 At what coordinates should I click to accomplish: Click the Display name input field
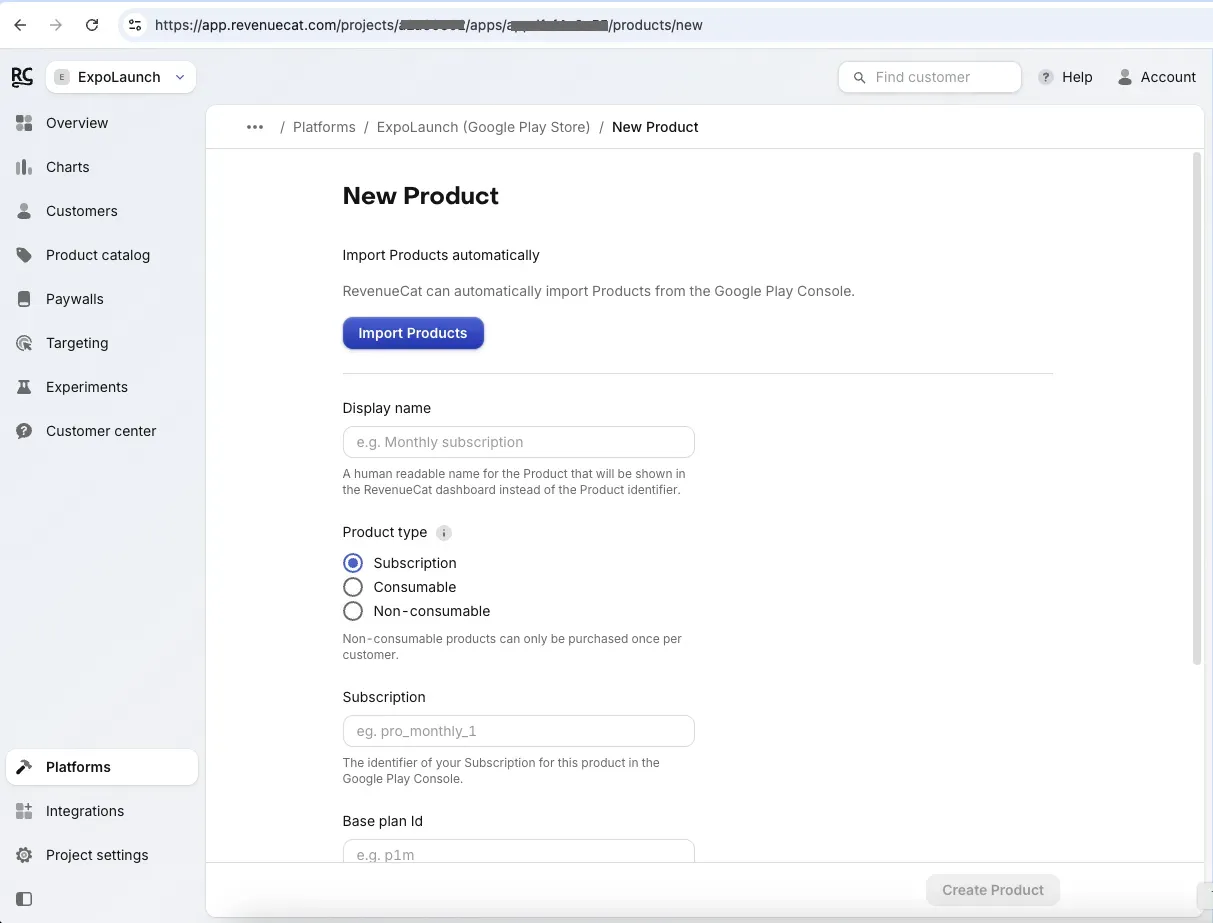518,442
